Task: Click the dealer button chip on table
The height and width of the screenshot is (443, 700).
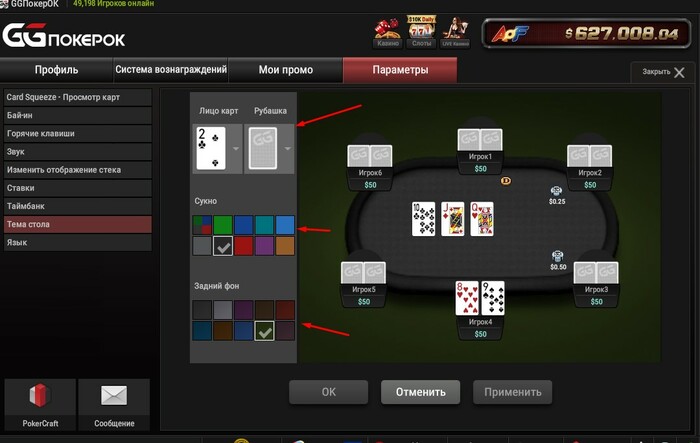Action: pyautogui.click(x=505, y=181)
